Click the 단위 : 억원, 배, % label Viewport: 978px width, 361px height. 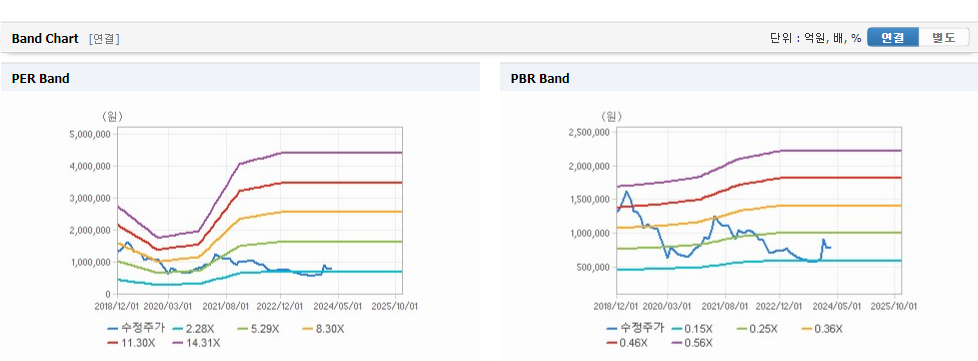point(815,38)
